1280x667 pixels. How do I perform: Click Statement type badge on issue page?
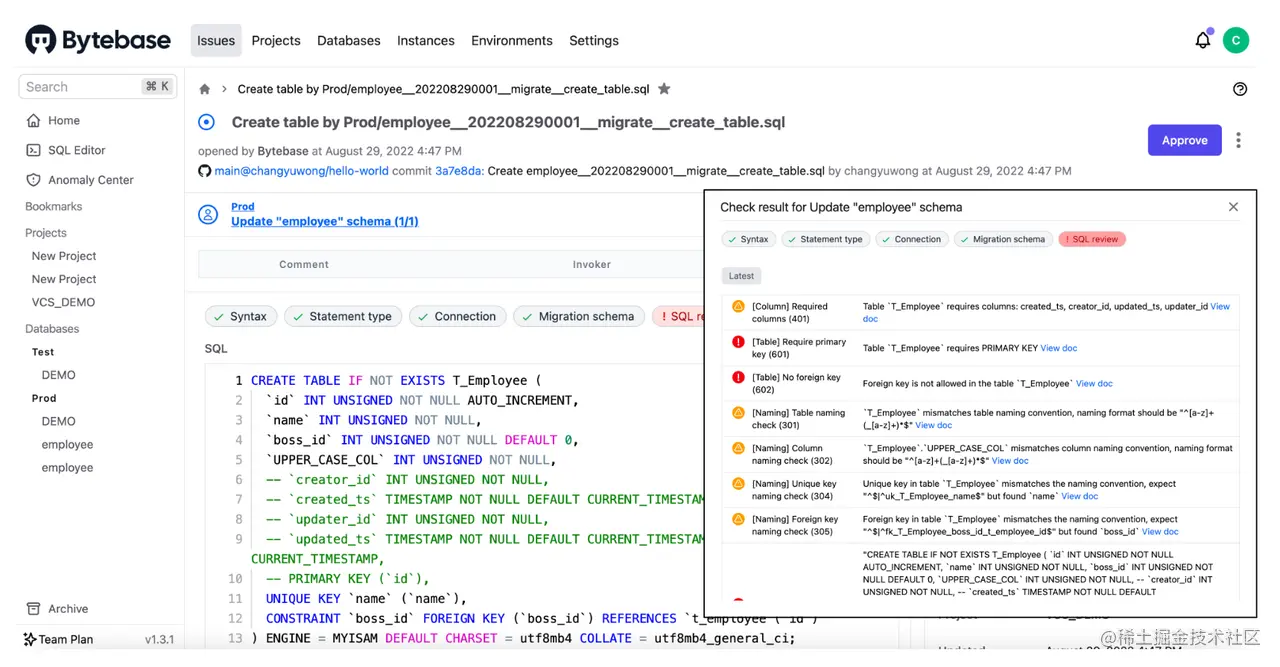tap(343, 316)
